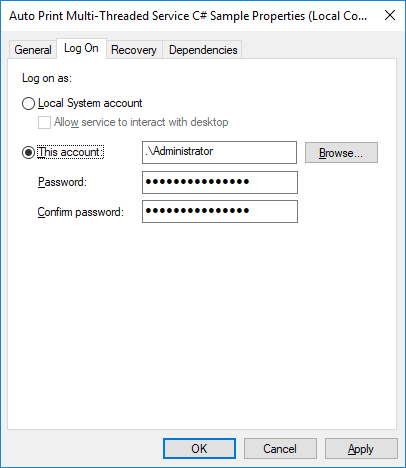Screen dimensions: 406x468
Task: Focus the Confirm password input field
Action: (x=220, y=211)
